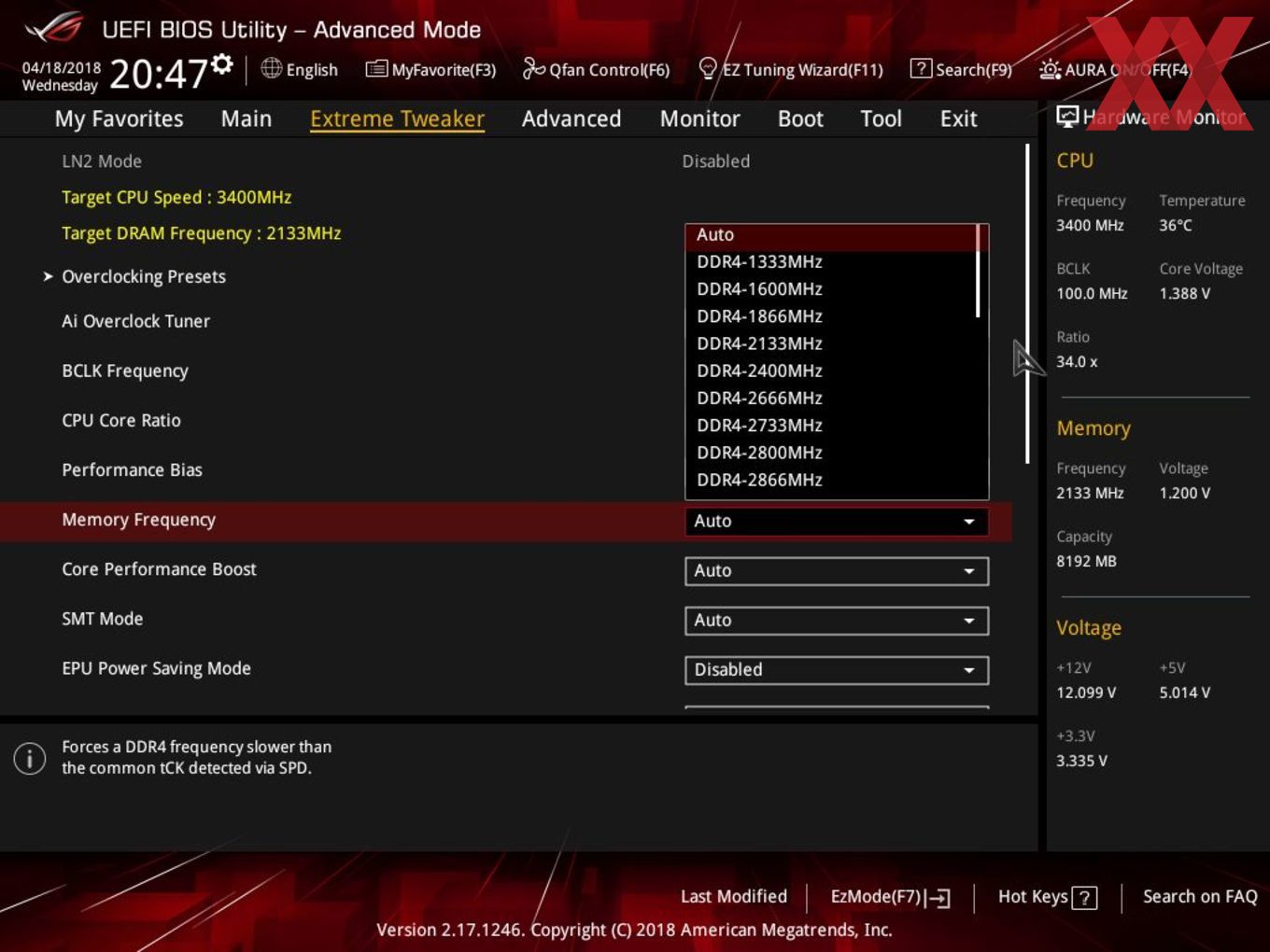This screenshot has height=952, width=1270.
Task: Change language via English label
Action: [312, 69]
